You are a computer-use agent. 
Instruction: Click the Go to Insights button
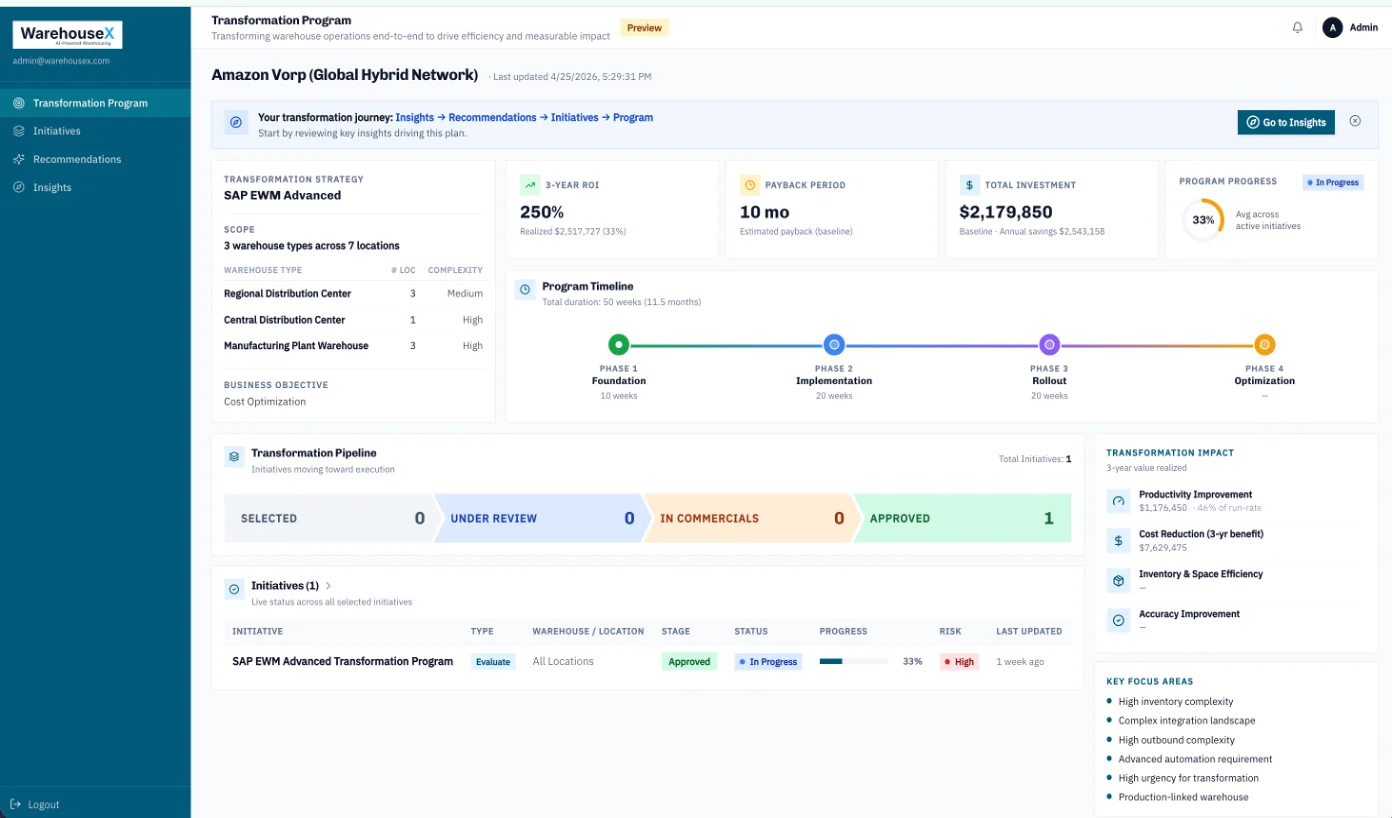tap(1286, 122)
